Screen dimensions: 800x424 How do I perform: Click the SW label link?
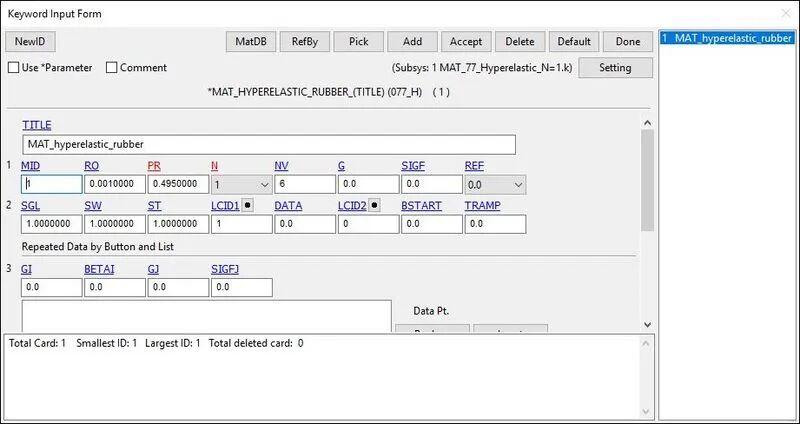point(93,206)
